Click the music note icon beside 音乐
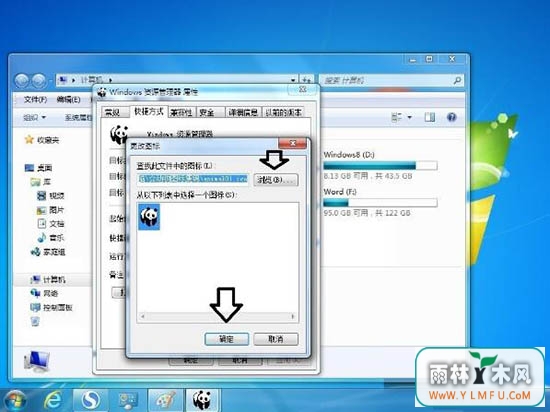Screen dimensions: 550x412 coord(42,237)
